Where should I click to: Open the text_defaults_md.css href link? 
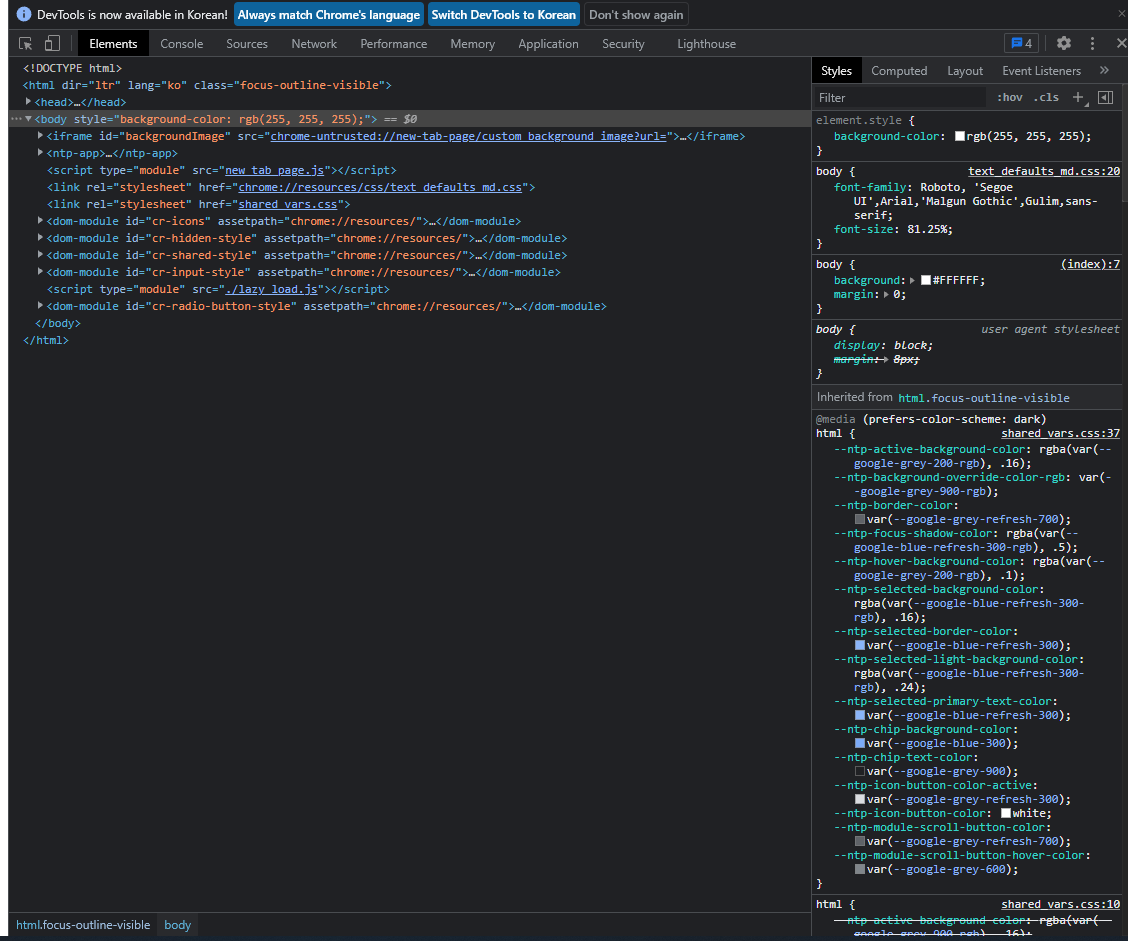[380, 187]
